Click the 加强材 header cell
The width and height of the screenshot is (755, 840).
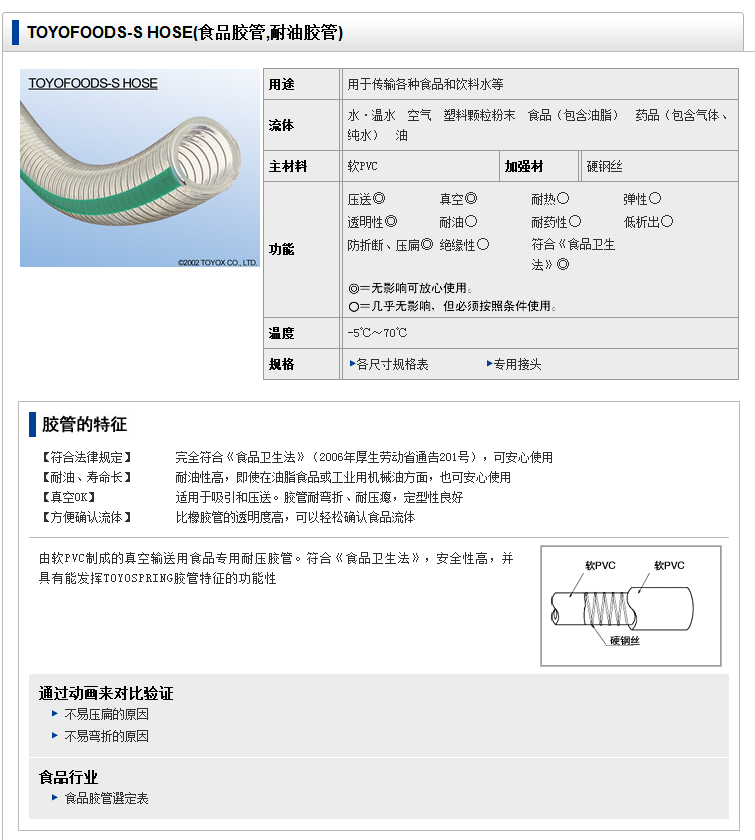click(x=539, y=167)
